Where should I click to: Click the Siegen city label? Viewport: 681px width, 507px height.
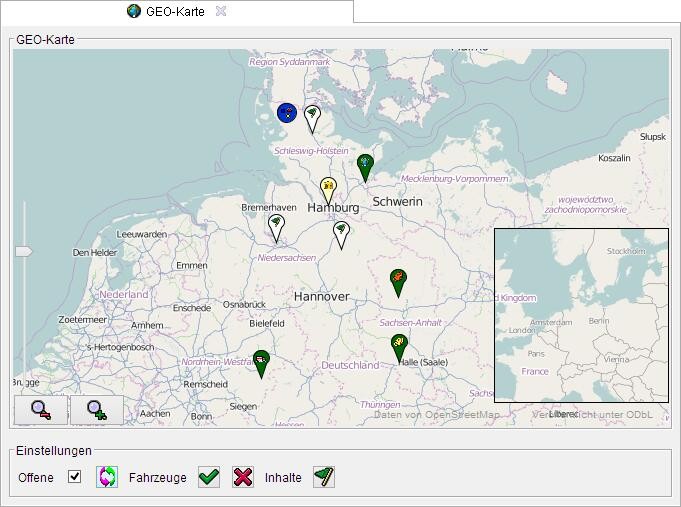pos(243,407)
